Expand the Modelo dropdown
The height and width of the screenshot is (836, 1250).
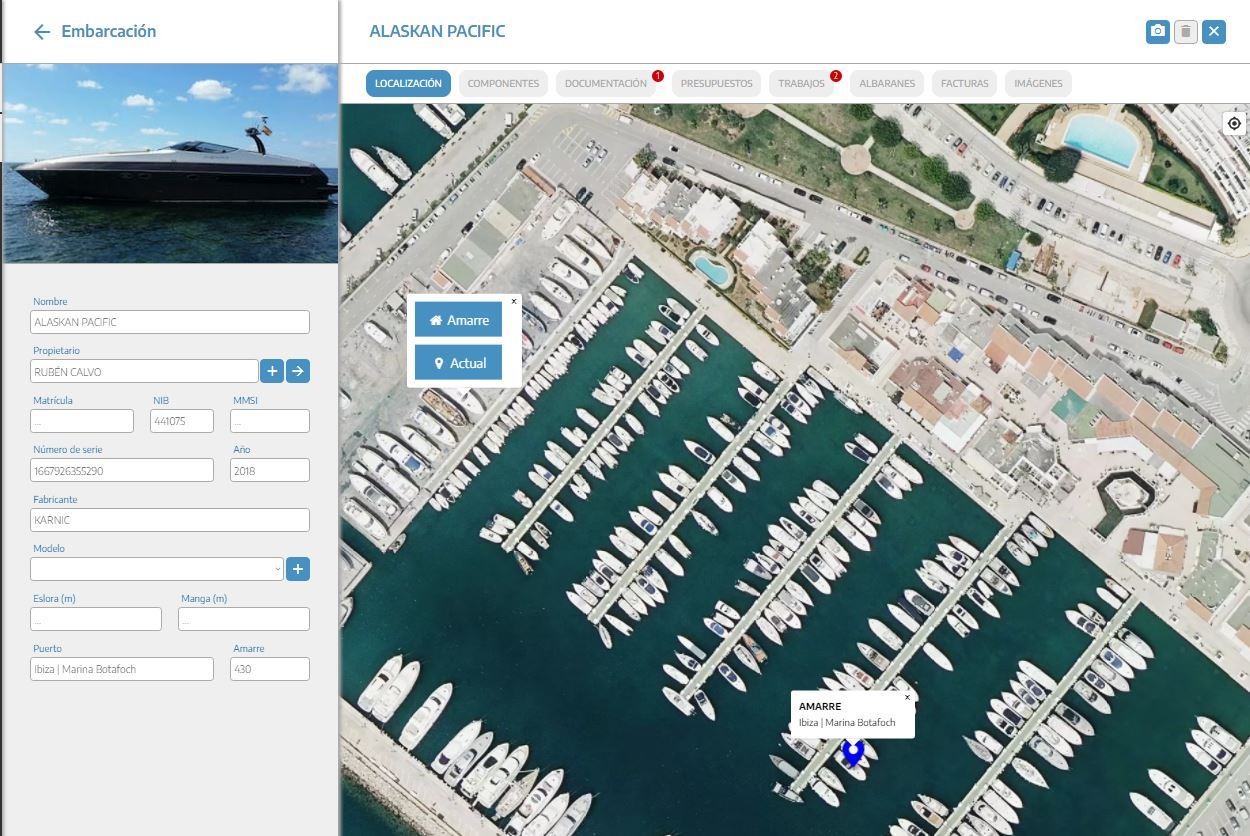157,570
